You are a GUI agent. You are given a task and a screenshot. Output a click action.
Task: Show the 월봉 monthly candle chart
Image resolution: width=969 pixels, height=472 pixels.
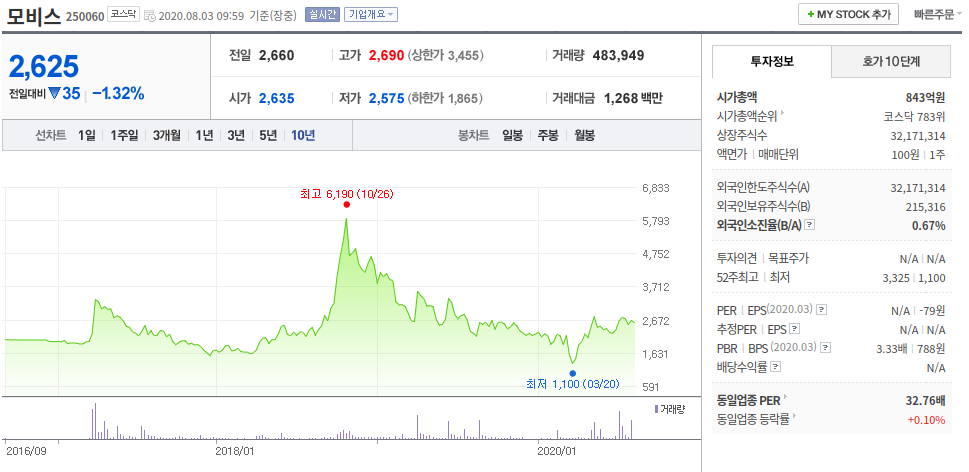[584, 135]
